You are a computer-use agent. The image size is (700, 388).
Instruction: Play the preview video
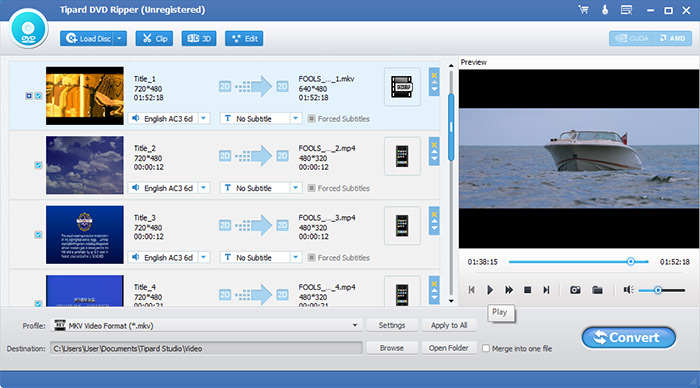(490, 290)
